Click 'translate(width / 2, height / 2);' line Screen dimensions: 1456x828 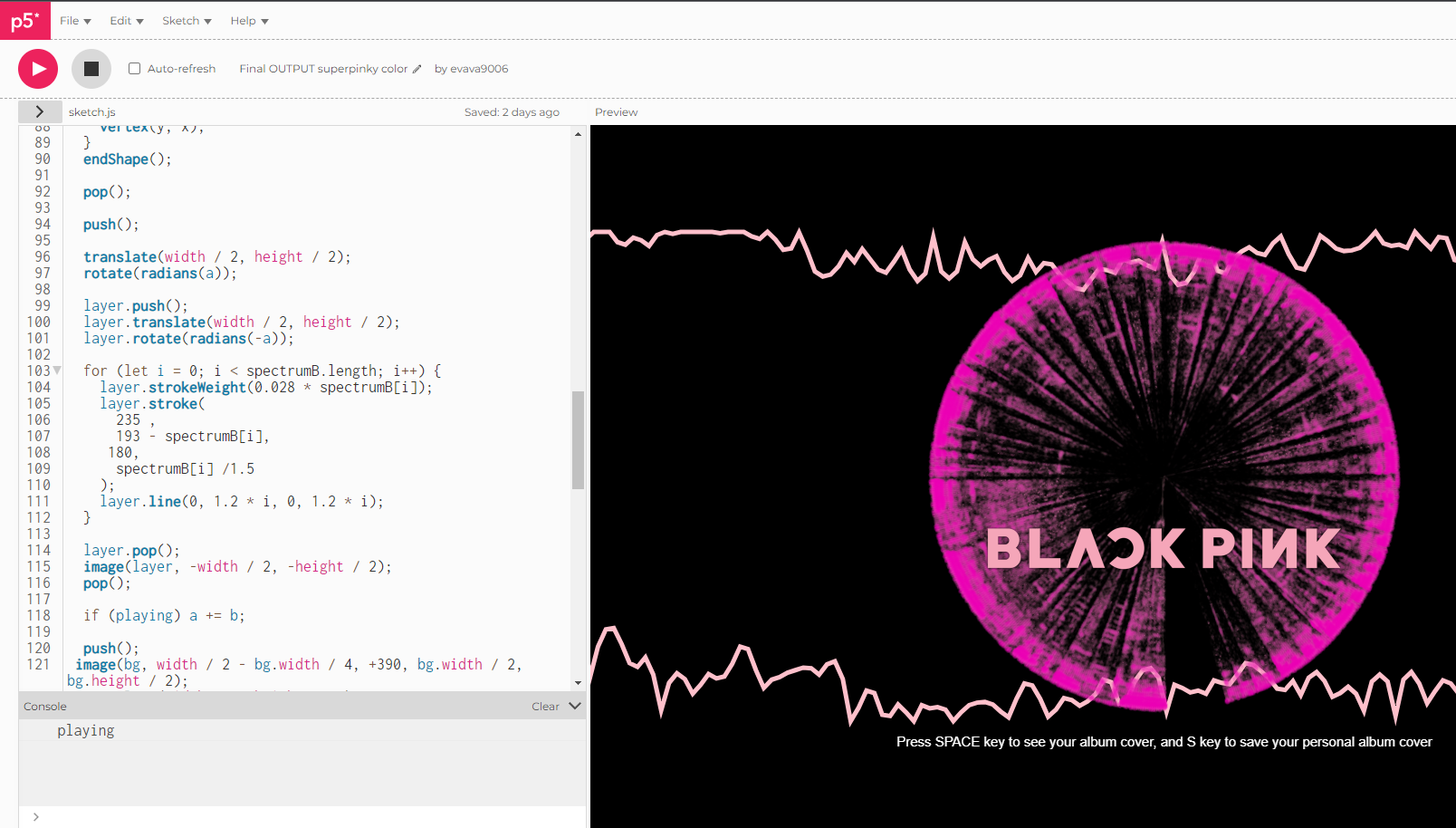point(216,257)
